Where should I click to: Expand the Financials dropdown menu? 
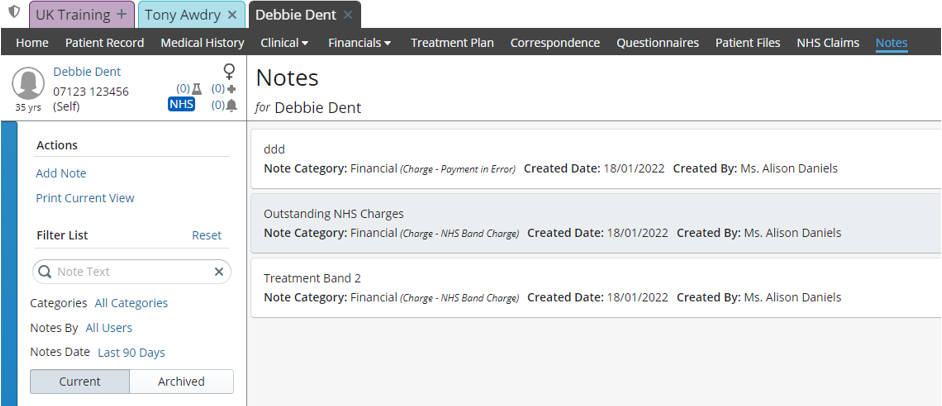coord(360,43)
